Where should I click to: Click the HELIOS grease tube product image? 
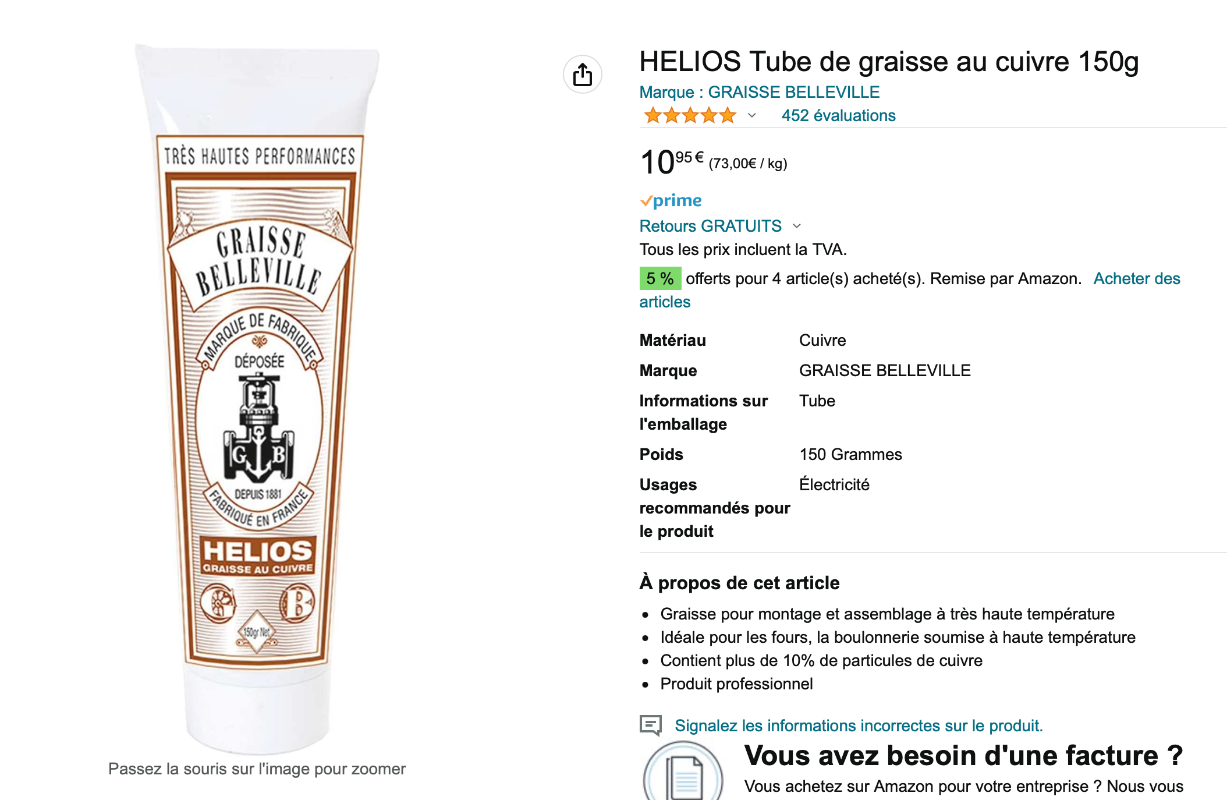click(260, 398)
